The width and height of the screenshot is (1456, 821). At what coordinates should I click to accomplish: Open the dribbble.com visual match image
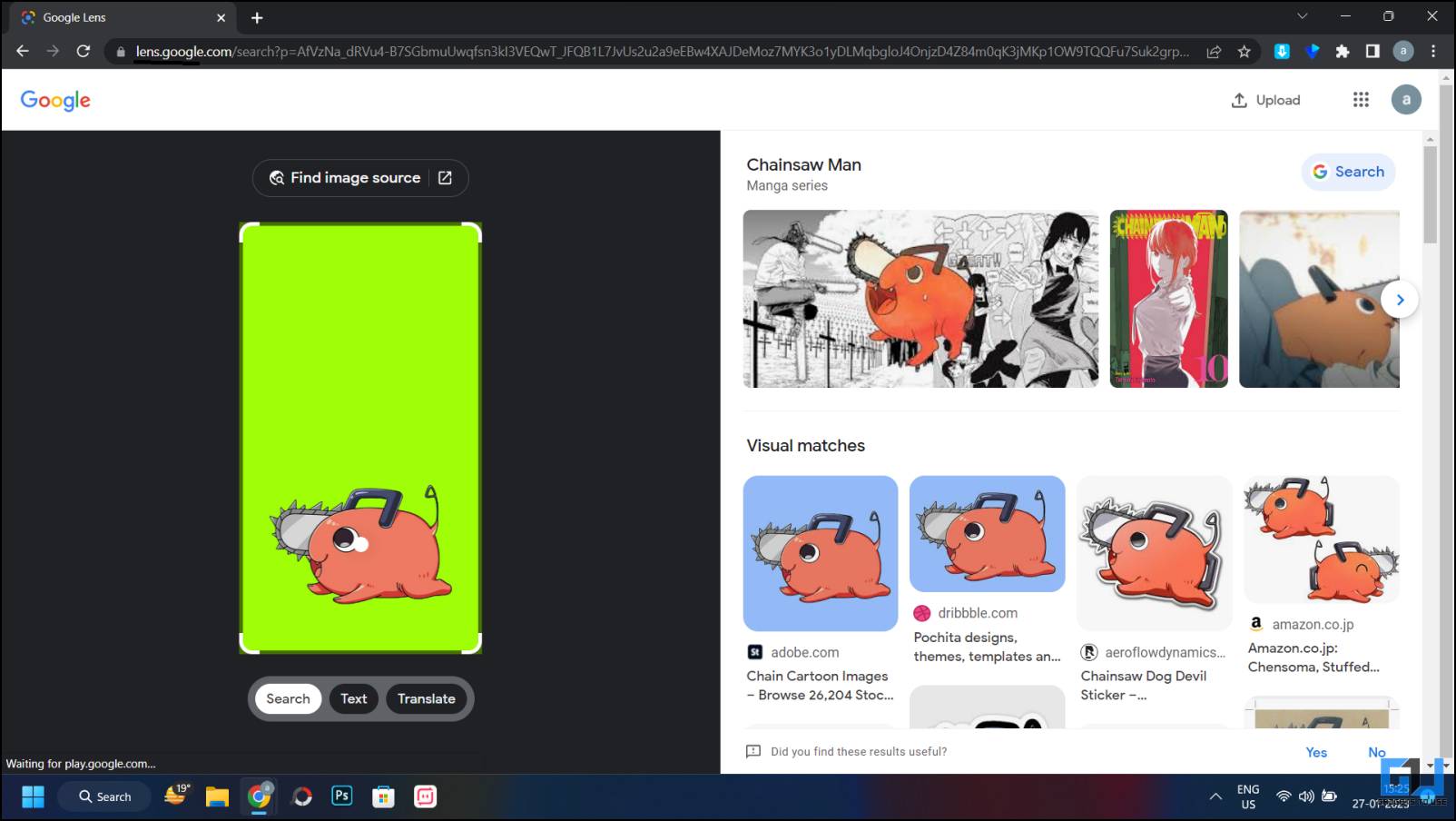[x=988, y=534]
